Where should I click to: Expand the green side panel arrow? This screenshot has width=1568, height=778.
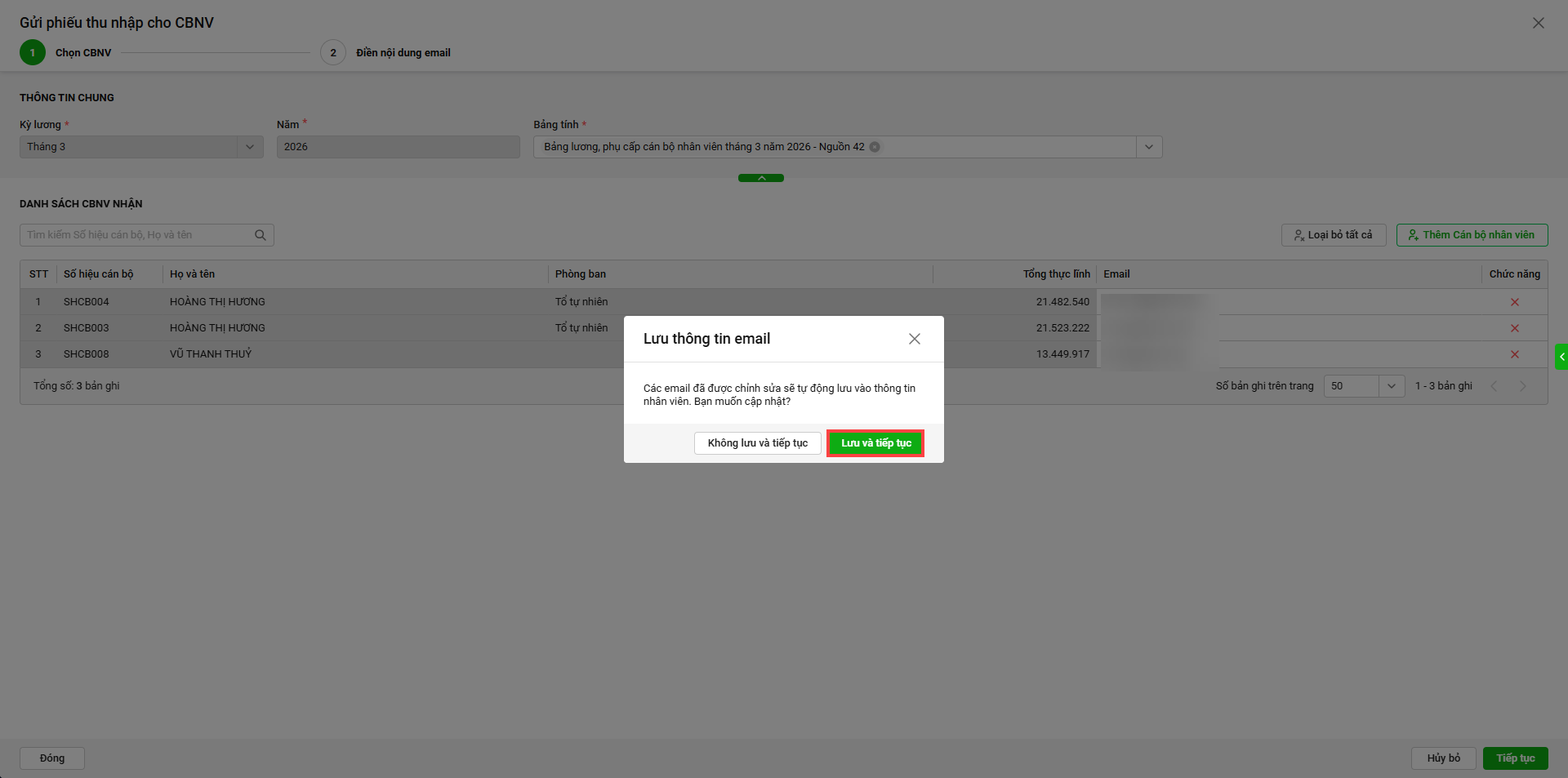pos(1561,357)
